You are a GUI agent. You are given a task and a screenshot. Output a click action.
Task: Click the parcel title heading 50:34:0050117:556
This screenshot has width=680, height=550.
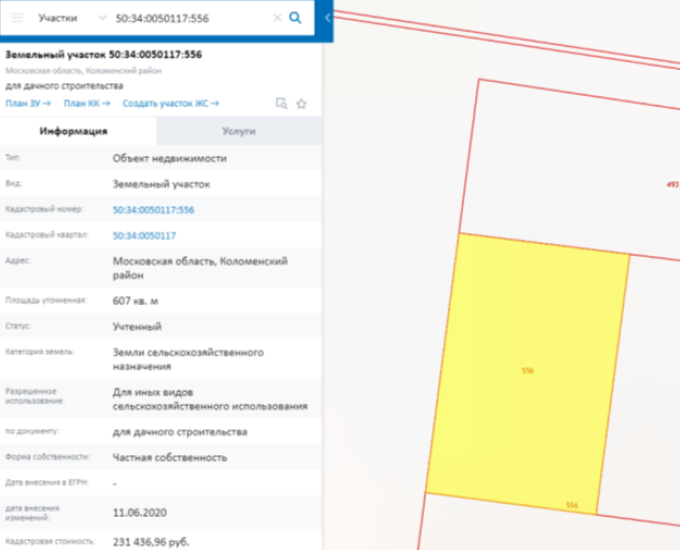pos(103,54)
